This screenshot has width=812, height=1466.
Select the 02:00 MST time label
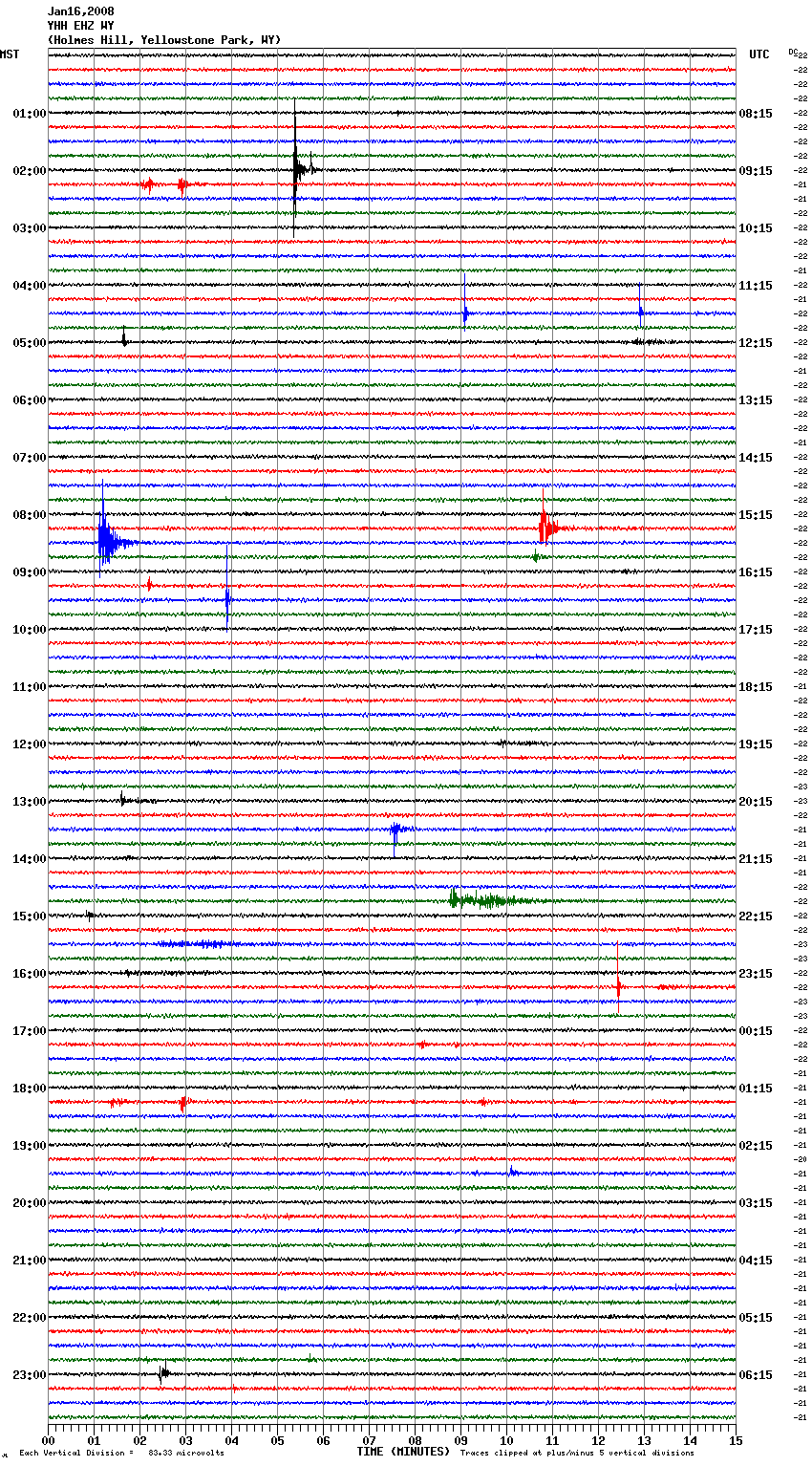pos(30,171)
